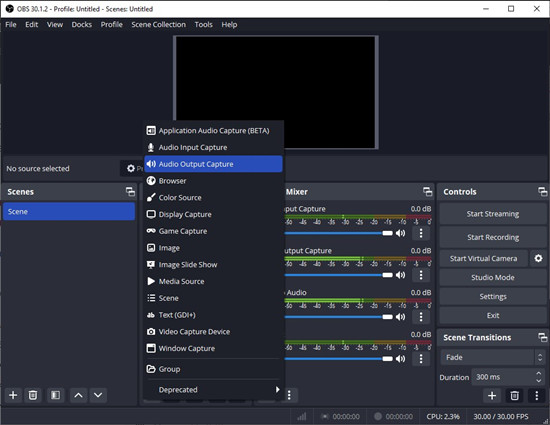Viewport: 550px width, 425px height.
Task: Pick Color Source from the menu
Action: click(x=213, y=197)
